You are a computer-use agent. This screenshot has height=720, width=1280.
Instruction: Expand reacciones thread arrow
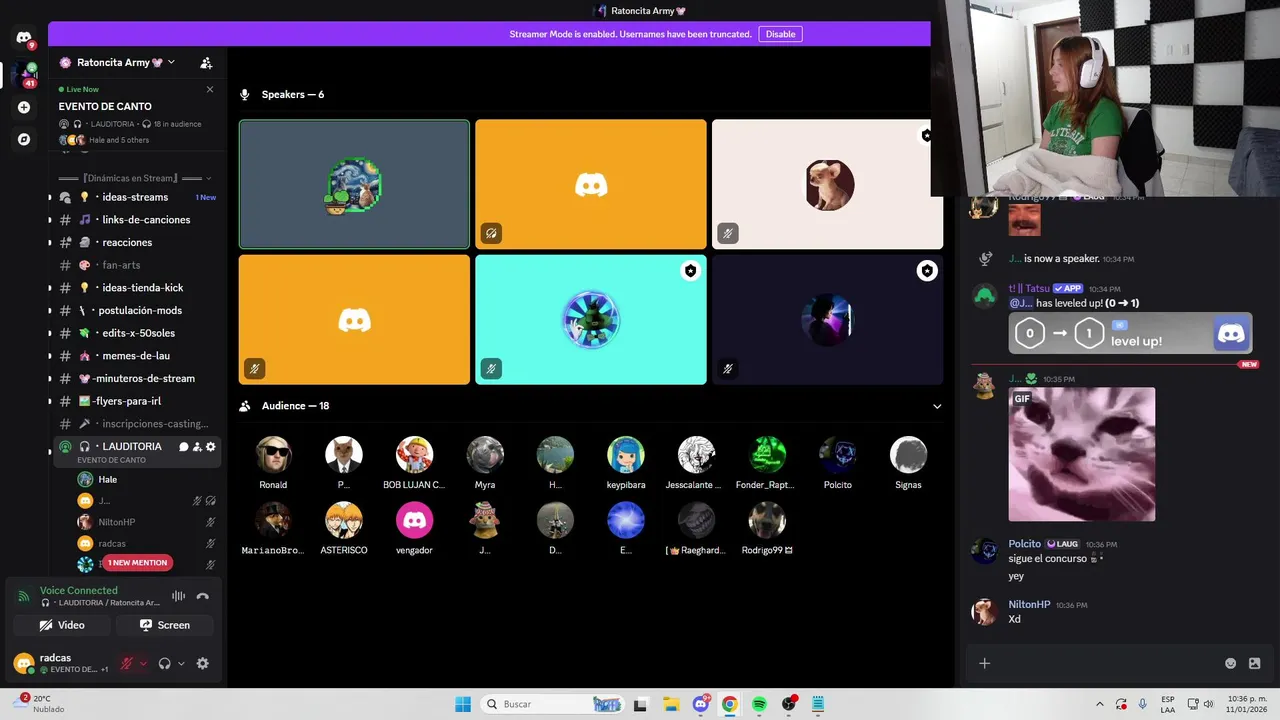tap(50, 242)
